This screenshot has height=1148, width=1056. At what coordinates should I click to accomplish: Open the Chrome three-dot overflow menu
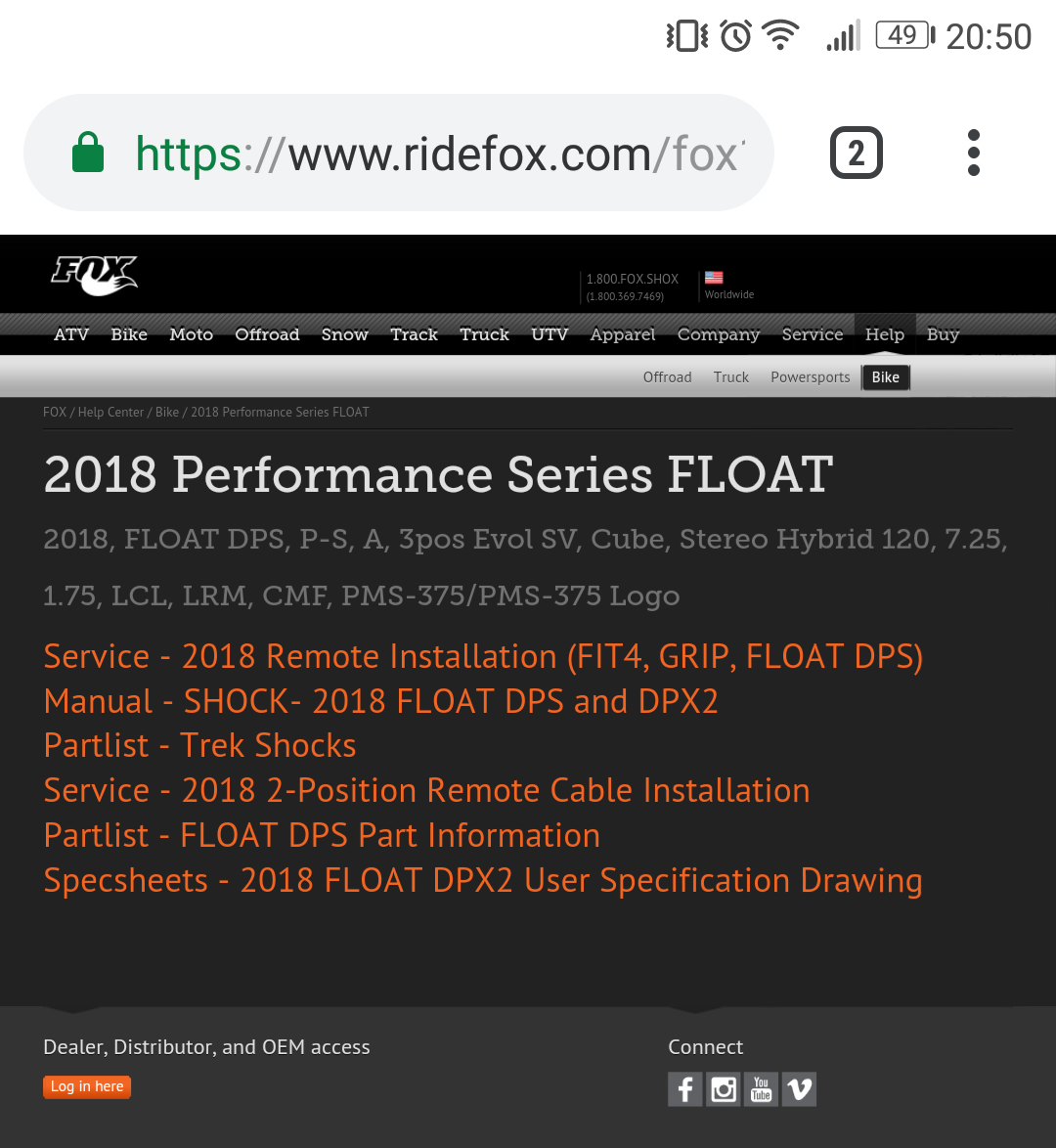[x=973, y=153]
